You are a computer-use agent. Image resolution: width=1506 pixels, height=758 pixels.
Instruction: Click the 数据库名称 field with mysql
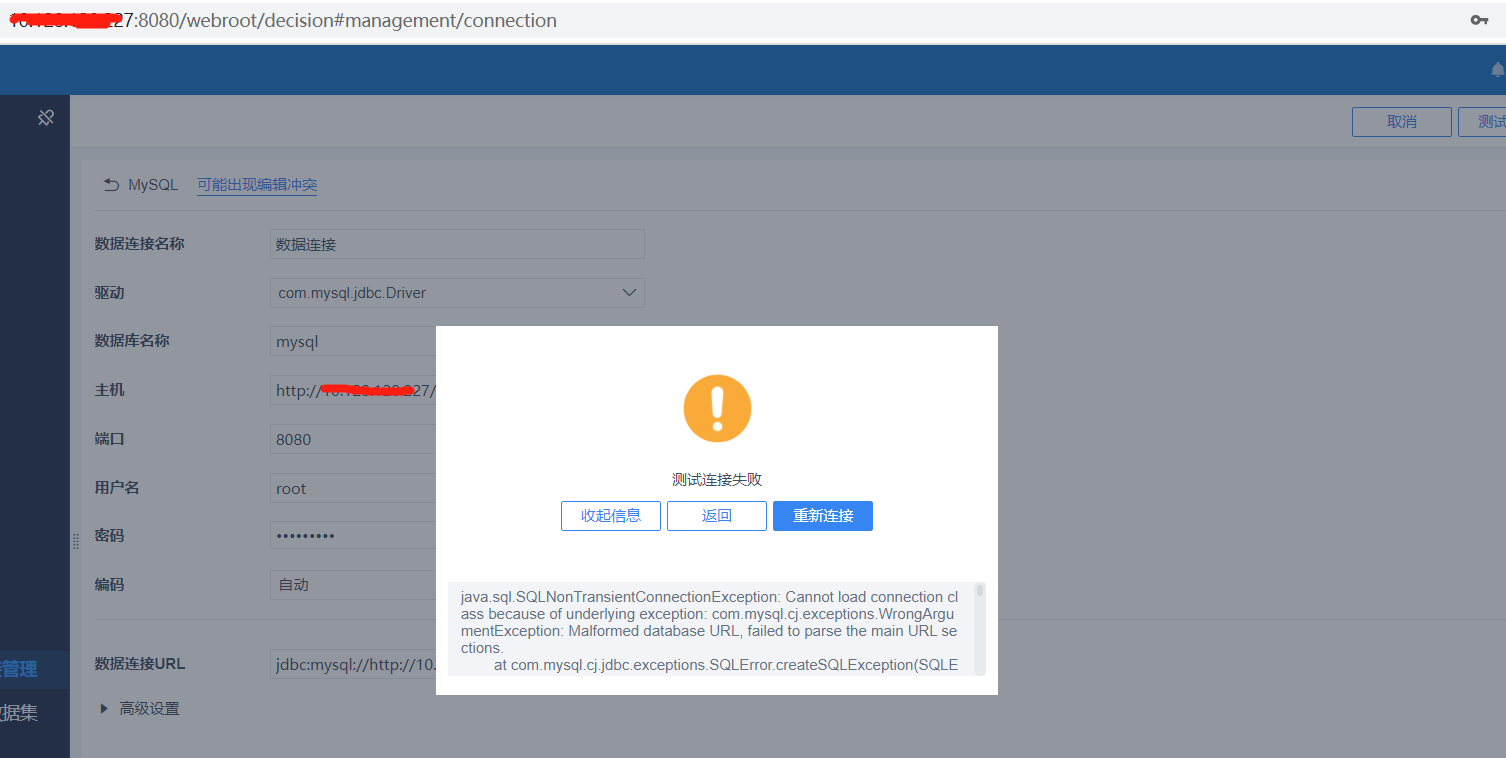pos(353,342)
